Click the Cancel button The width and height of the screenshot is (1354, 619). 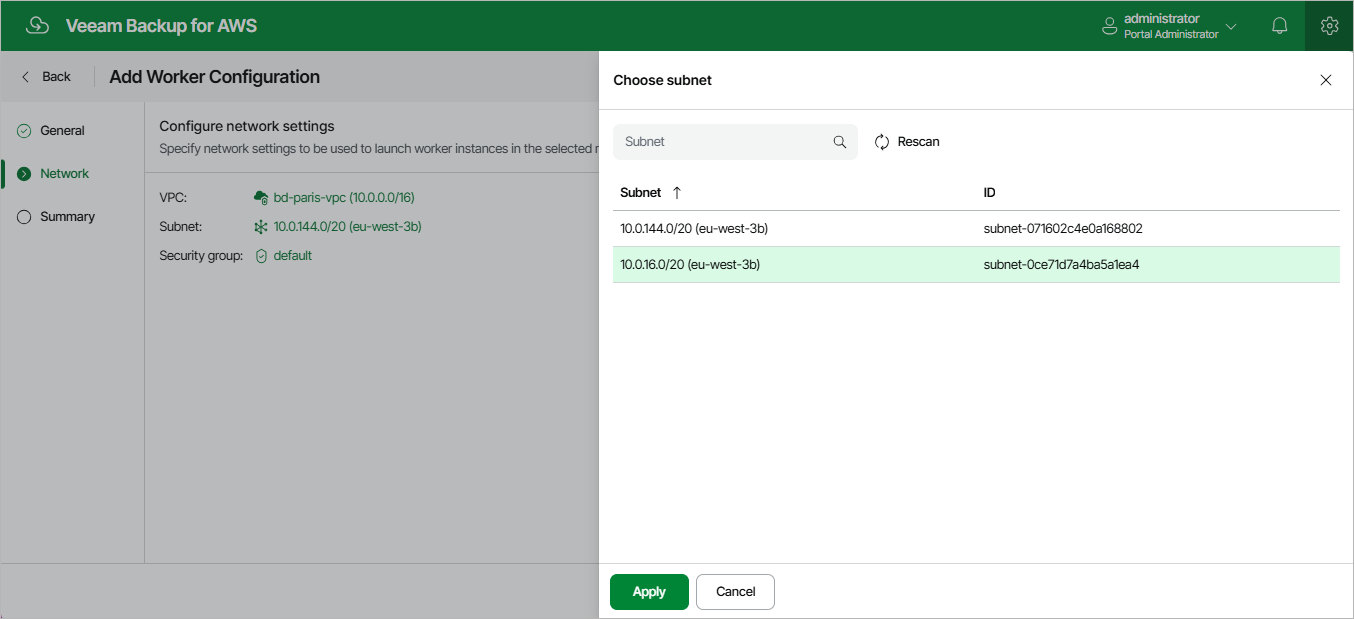click(x=735, y=592)
